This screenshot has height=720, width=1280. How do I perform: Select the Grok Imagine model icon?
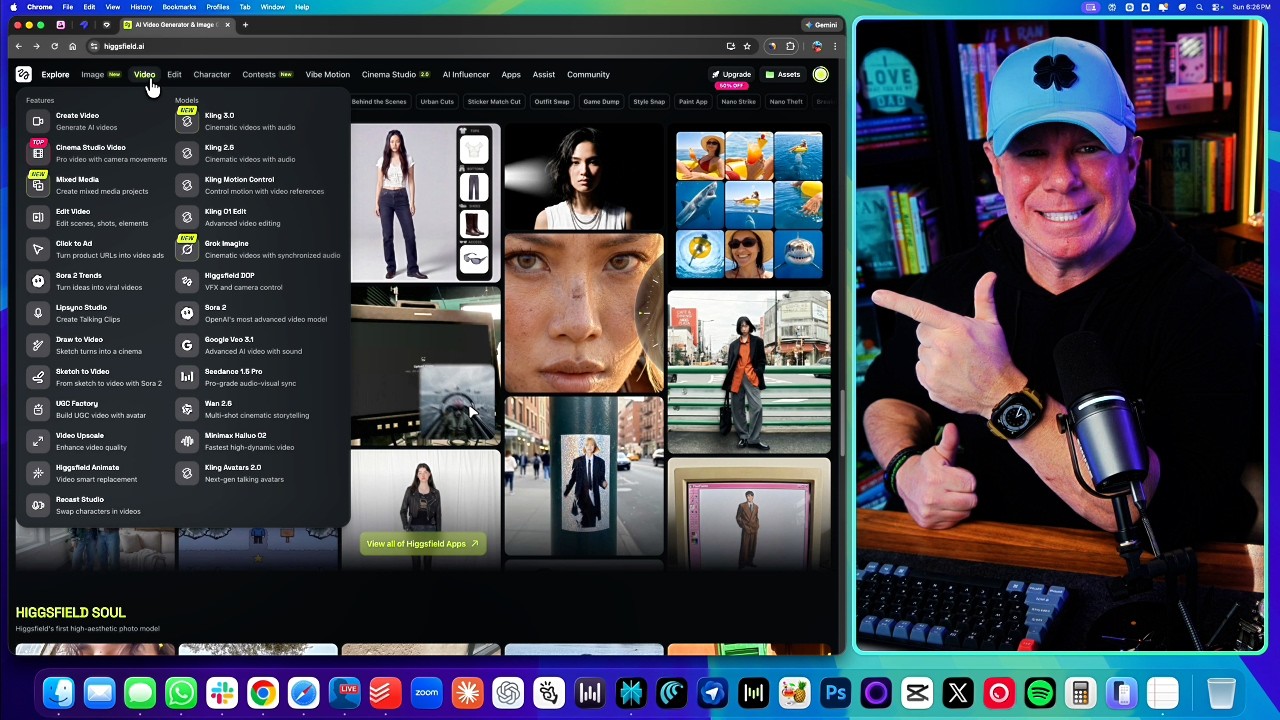pyautogui.click(x=187, y=249)
